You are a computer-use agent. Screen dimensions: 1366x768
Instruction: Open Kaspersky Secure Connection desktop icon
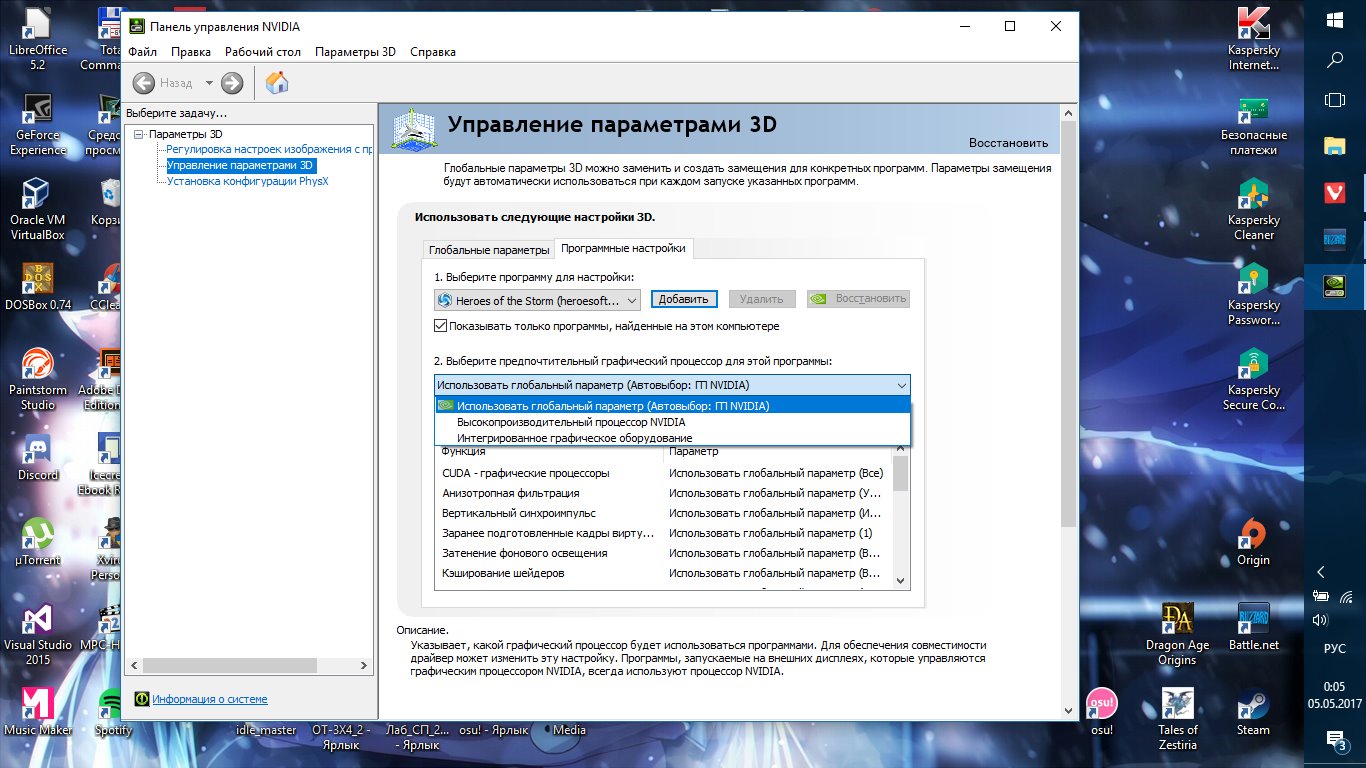tap(1254, 380)
